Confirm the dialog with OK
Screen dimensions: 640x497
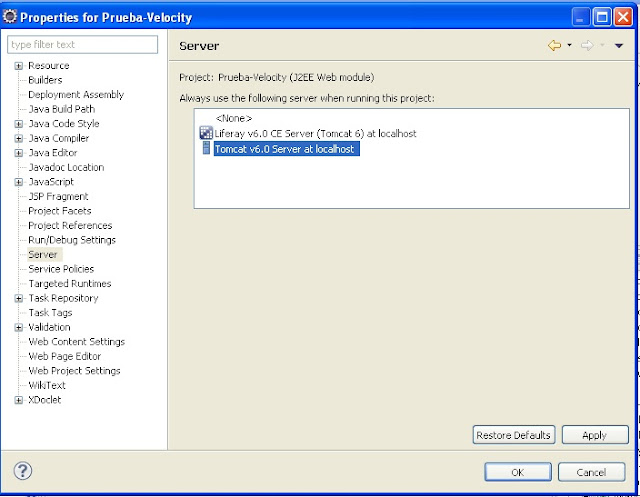click(x=517, y=472)
